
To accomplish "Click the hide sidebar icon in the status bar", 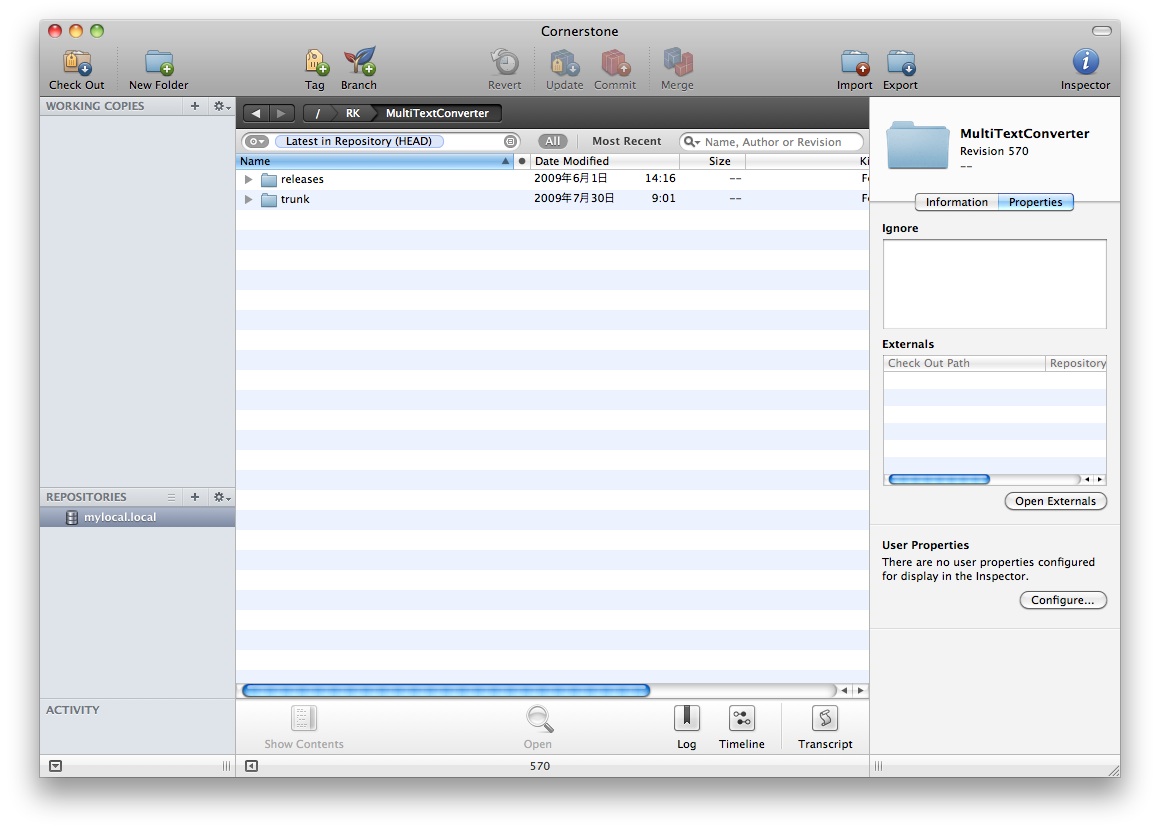I will [252, 766].
